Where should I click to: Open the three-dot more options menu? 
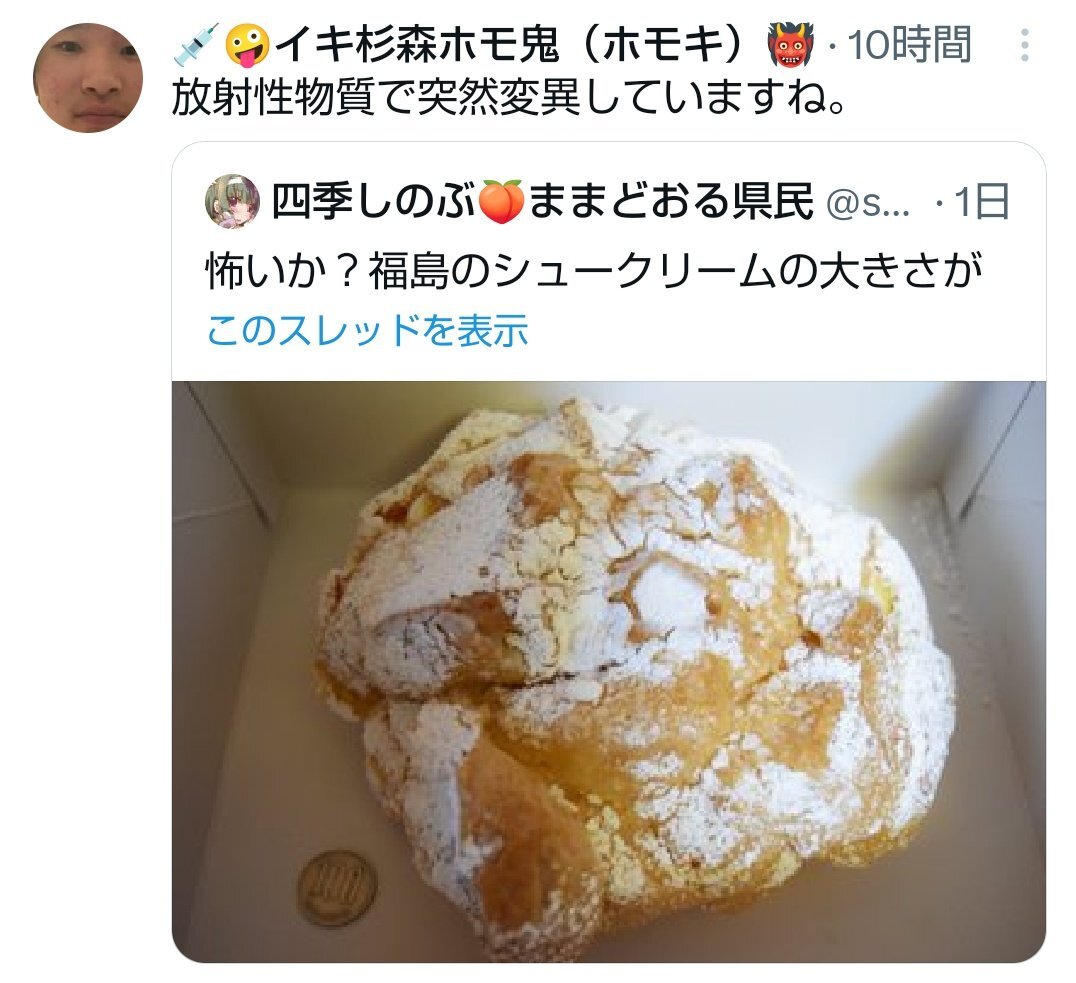[x=1025, y=45]
